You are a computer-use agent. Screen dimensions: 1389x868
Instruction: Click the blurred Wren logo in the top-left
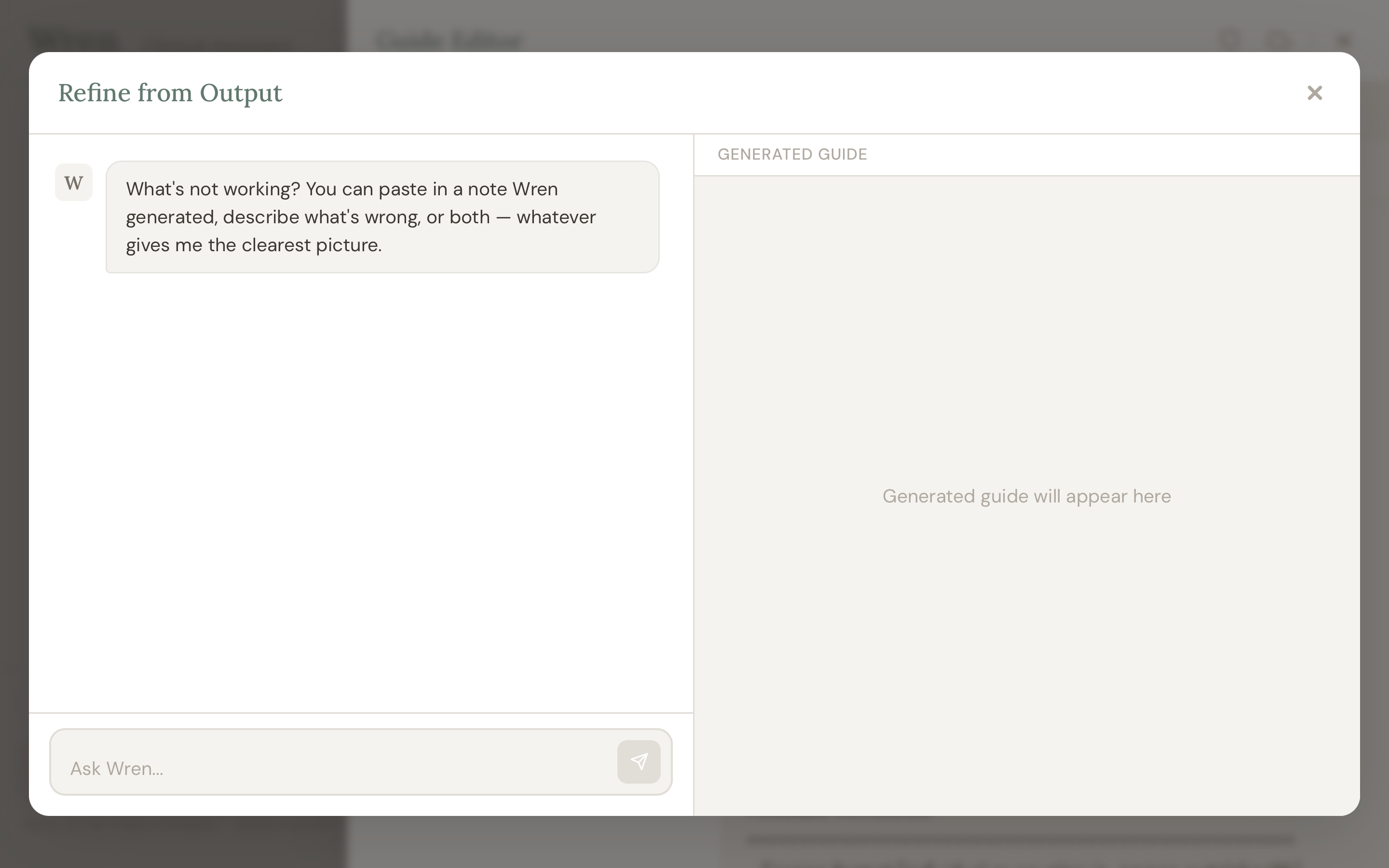pyautogui.click(x=75, y=40)
